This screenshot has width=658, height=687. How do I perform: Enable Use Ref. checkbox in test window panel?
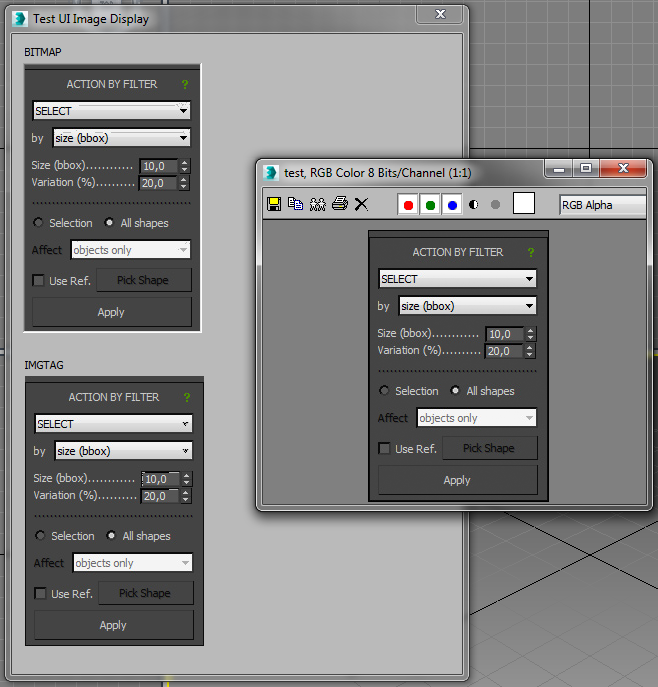click(385, 449)
